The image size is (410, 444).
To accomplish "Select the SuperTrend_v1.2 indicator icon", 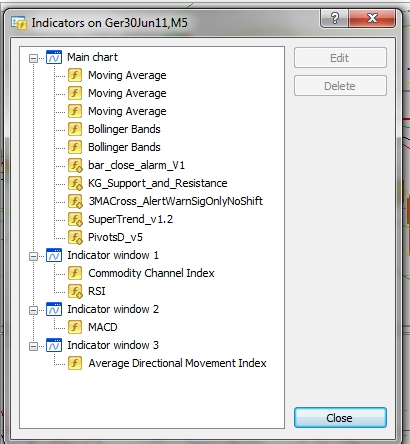I will pyautogui.click(x=75, y=219).
